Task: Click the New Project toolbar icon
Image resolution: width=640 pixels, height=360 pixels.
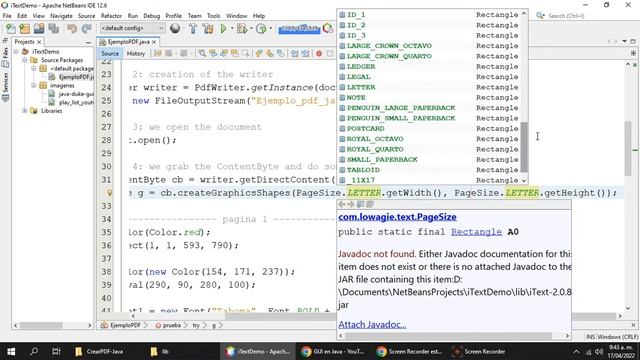Action: (x=24, y=29)
